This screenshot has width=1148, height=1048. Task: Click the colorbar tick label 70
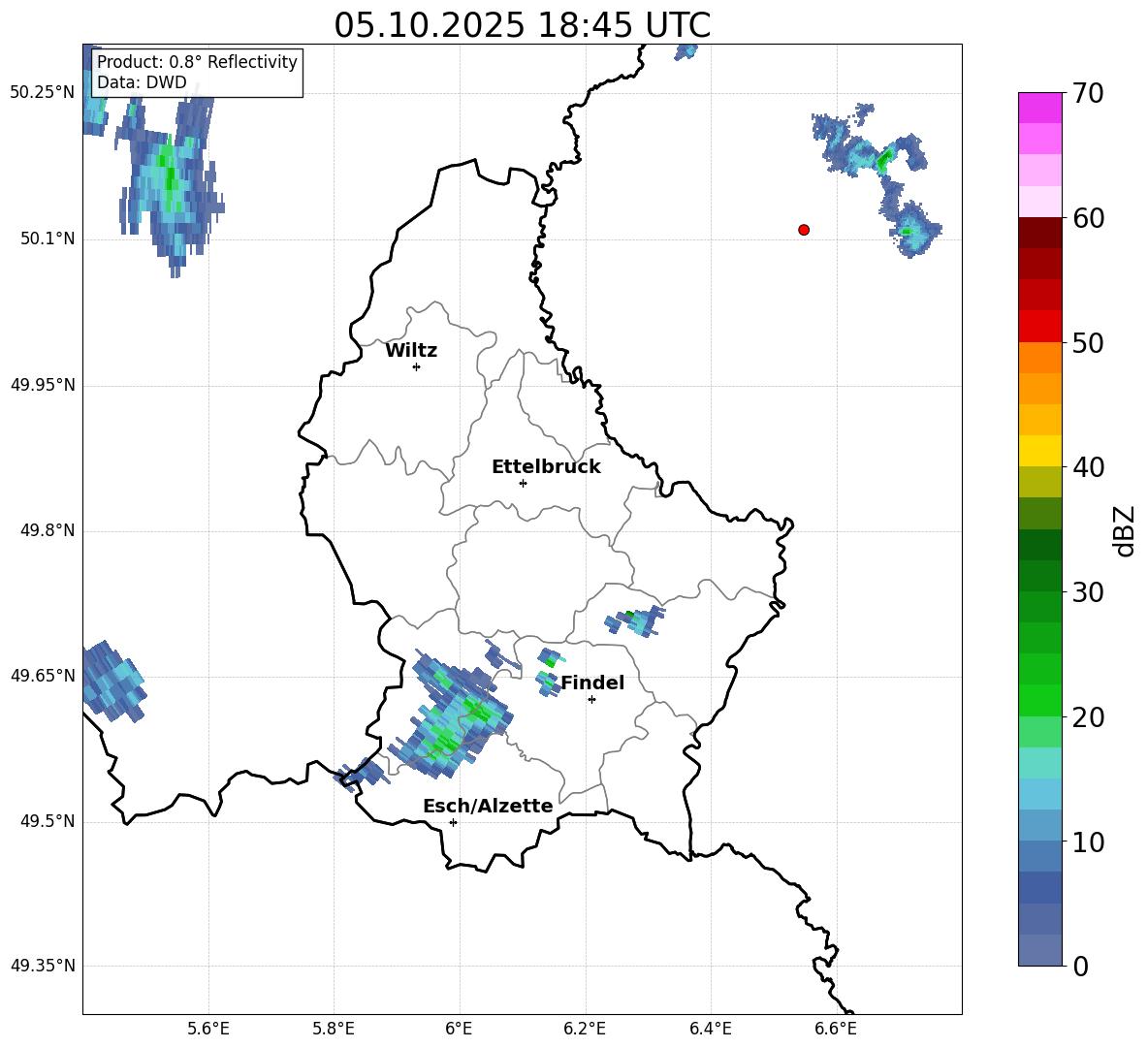click(1088, 93)
